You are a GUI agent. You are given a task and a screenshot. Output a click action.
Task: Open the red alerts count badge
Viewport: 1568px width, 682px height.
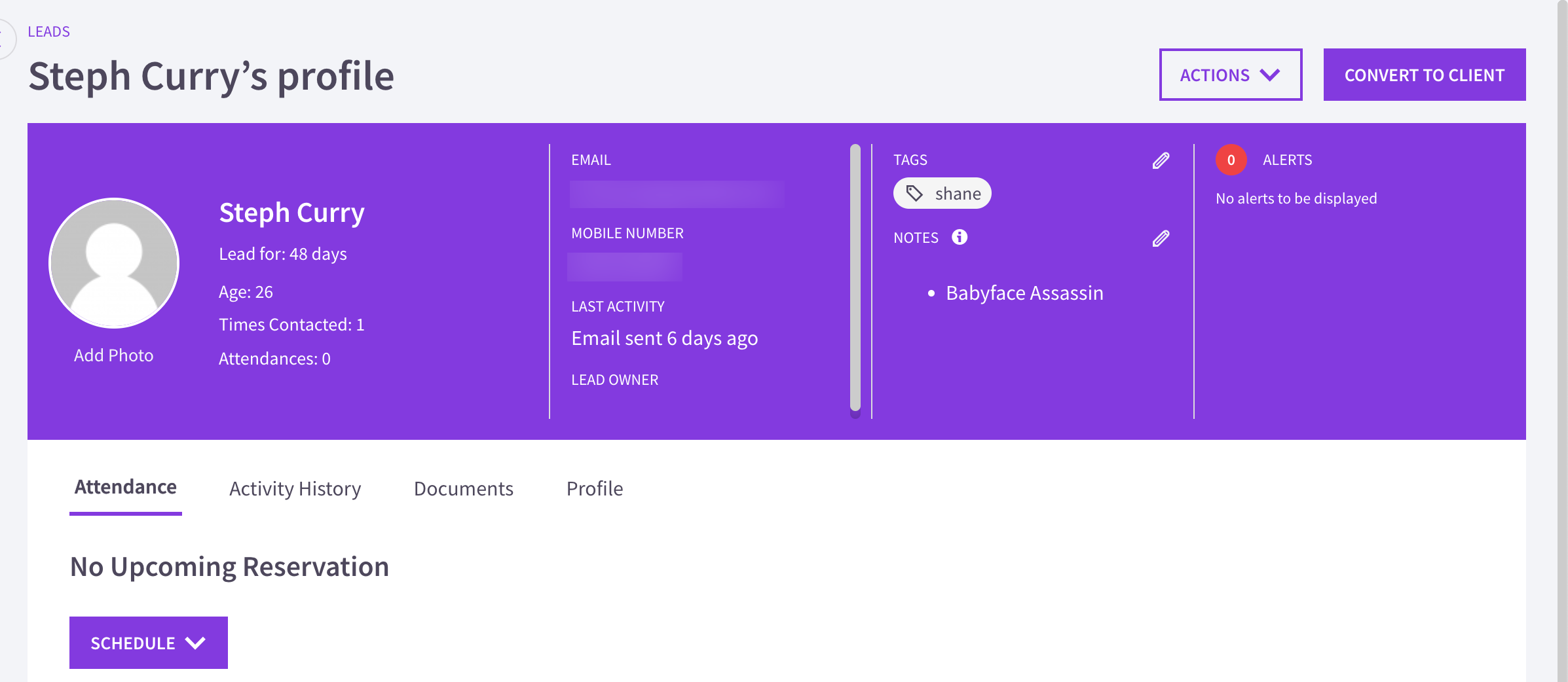click(1231, 160)
